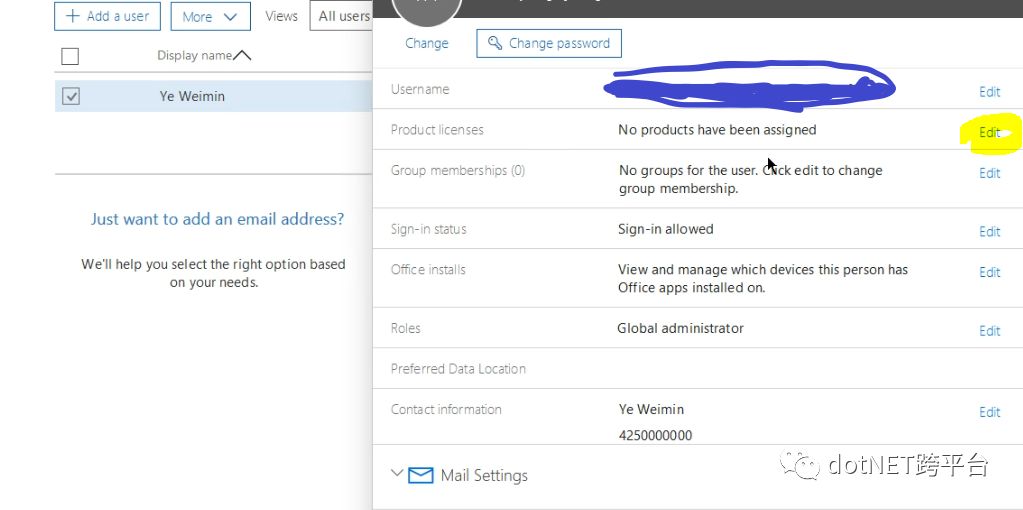Image resolution: width=1023 pixels, height=510 pixels.
Task: Edit the Office installs row
Action: point(989,272)
